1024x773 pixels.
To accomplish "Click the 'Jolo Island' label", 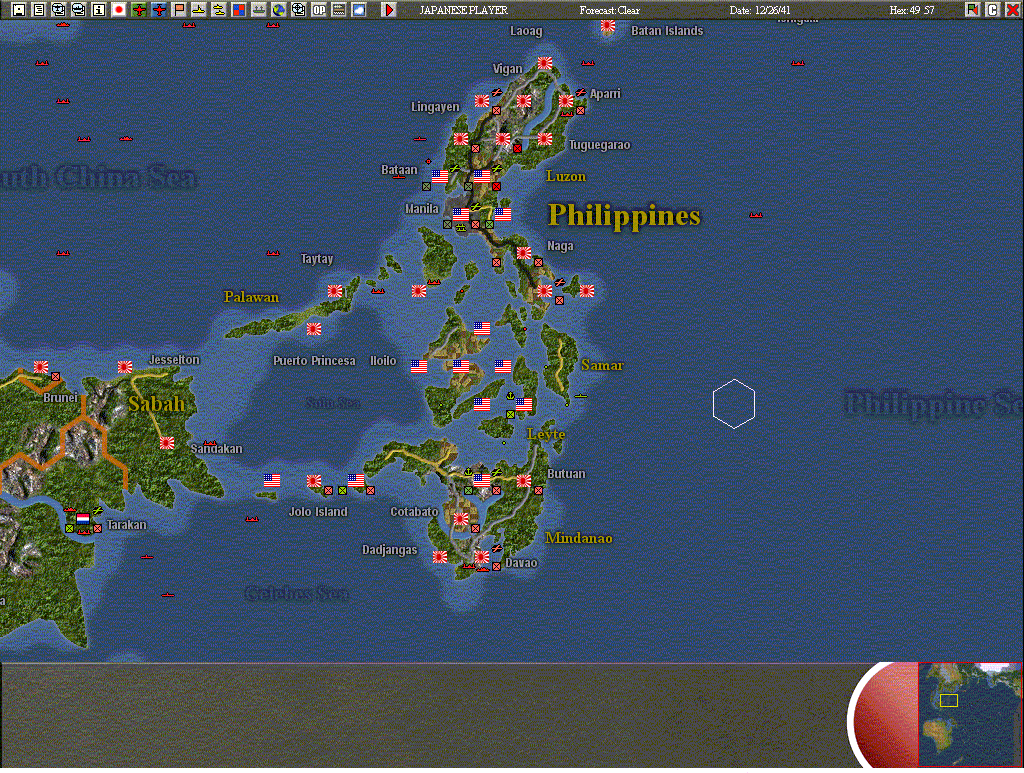I will 318,512.
